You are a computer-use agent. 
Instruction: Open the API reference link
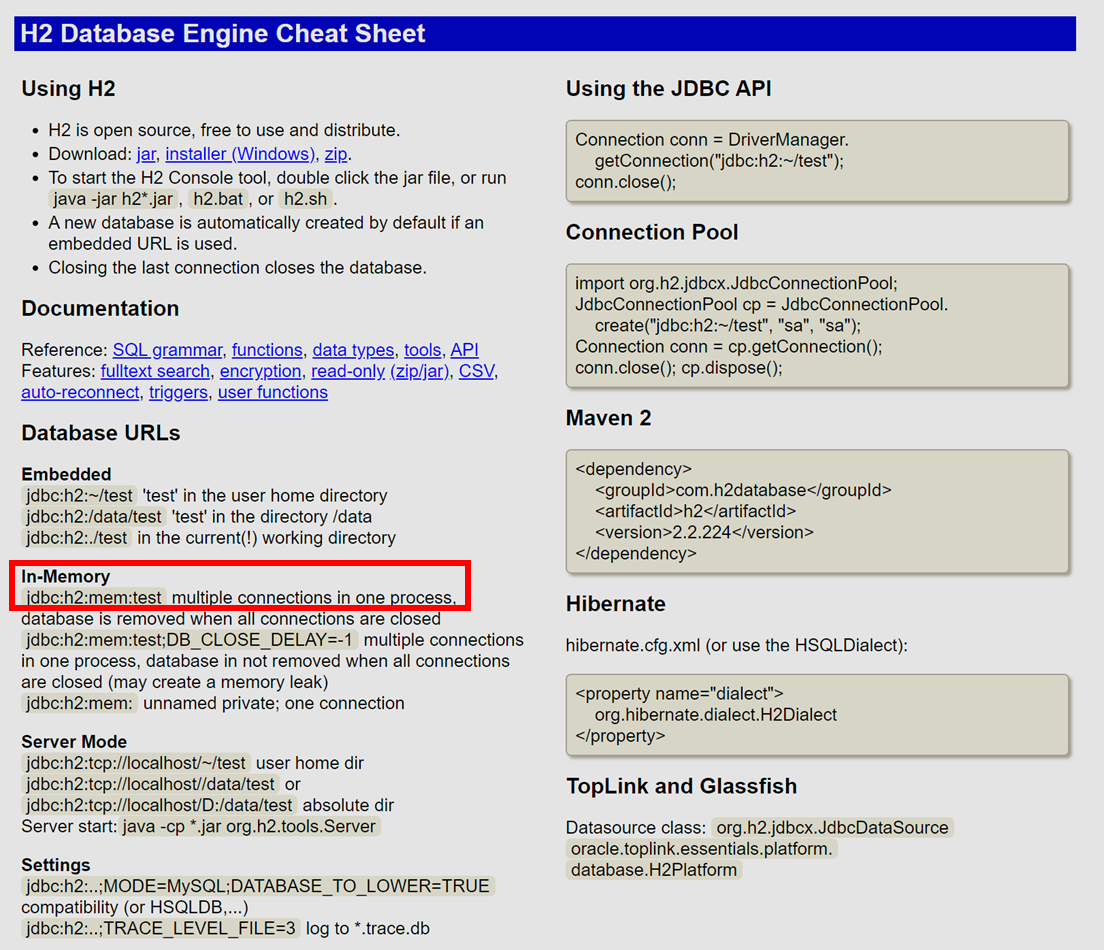point(465,350)
